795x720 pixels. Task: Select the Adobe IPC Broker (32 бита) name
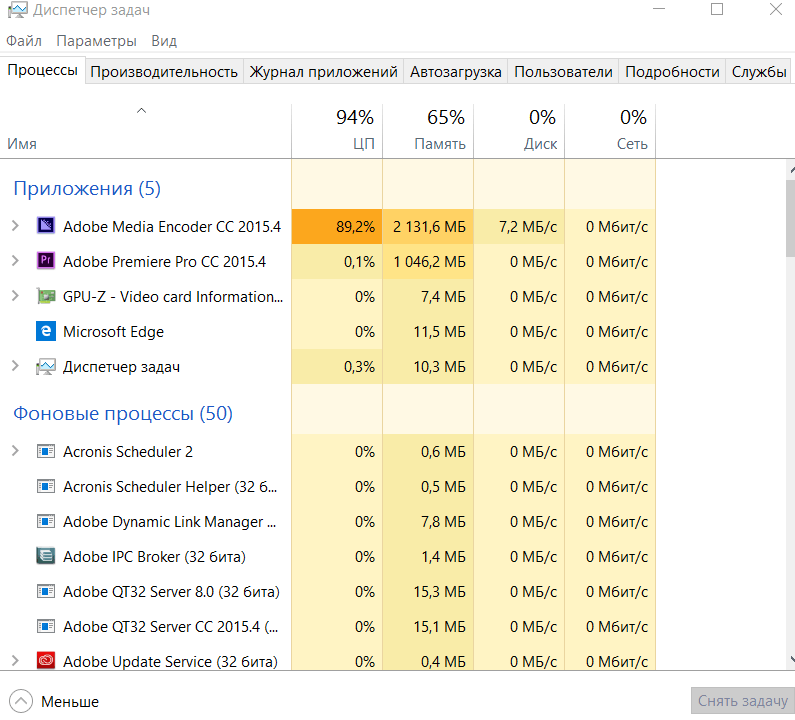[x=154, y=557]
